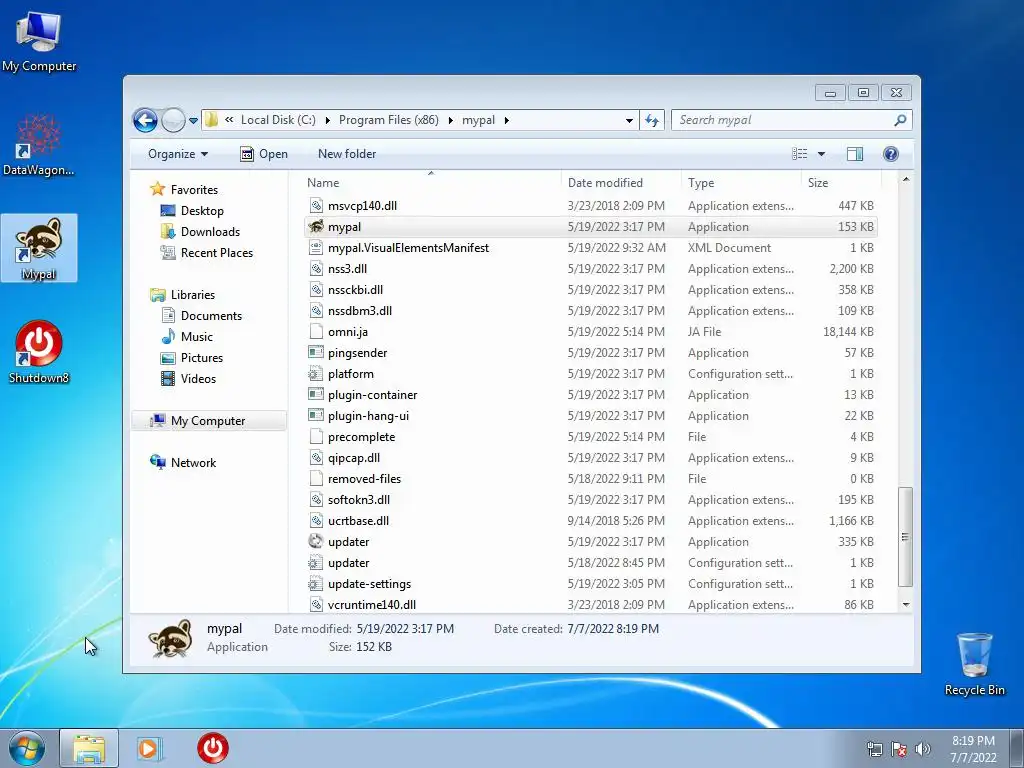Toggle the preview pane
The image size is (1024, 768).
pyautogui.click(x=854, y=154)
